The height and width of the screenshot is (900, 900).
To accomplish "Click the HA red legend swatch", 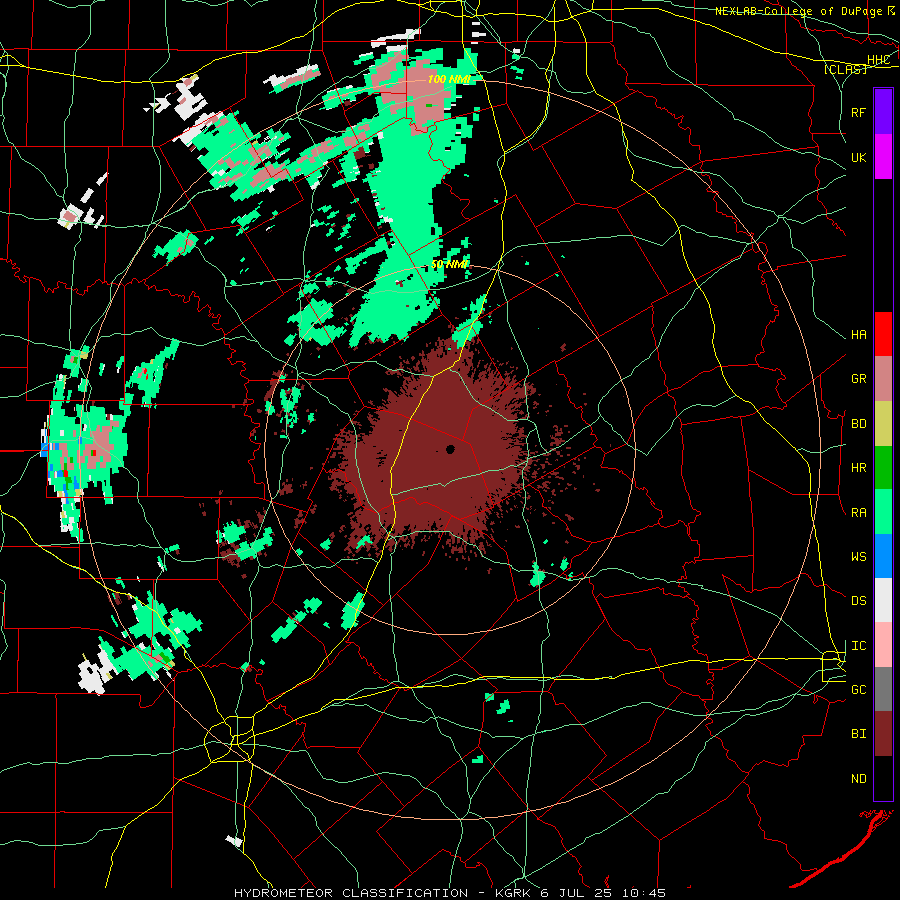I will pyautogui.click(x=883, y=334).
